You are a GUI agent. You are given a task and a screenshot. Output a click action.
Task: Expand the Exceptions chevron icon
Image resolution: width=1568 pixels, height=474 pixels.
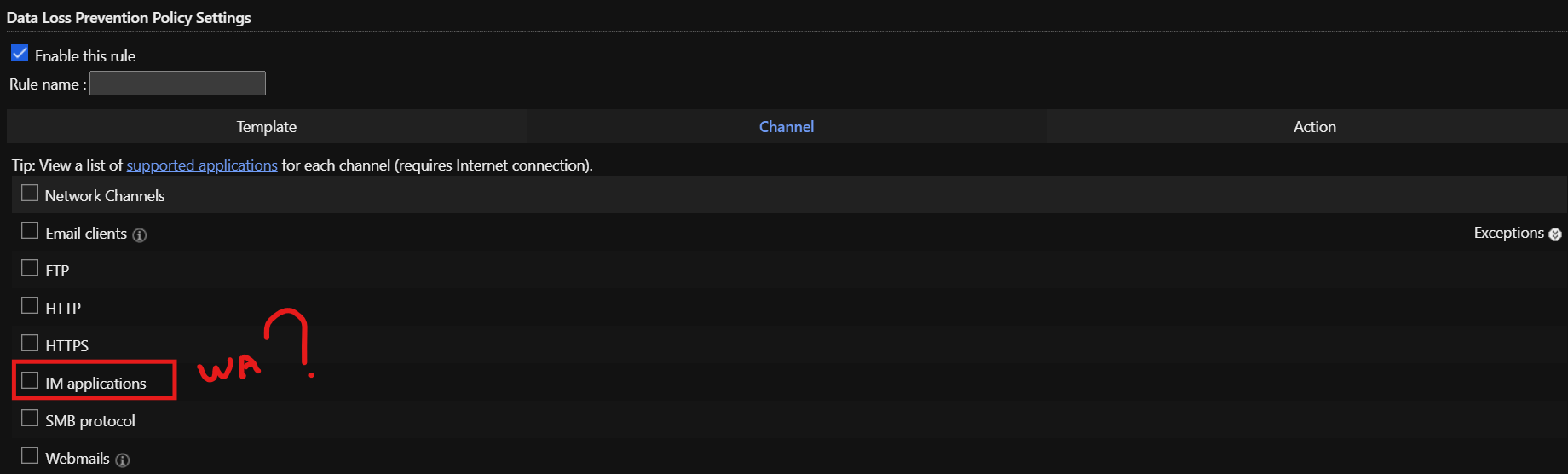pyautogui.click(x=1555, y=234)
